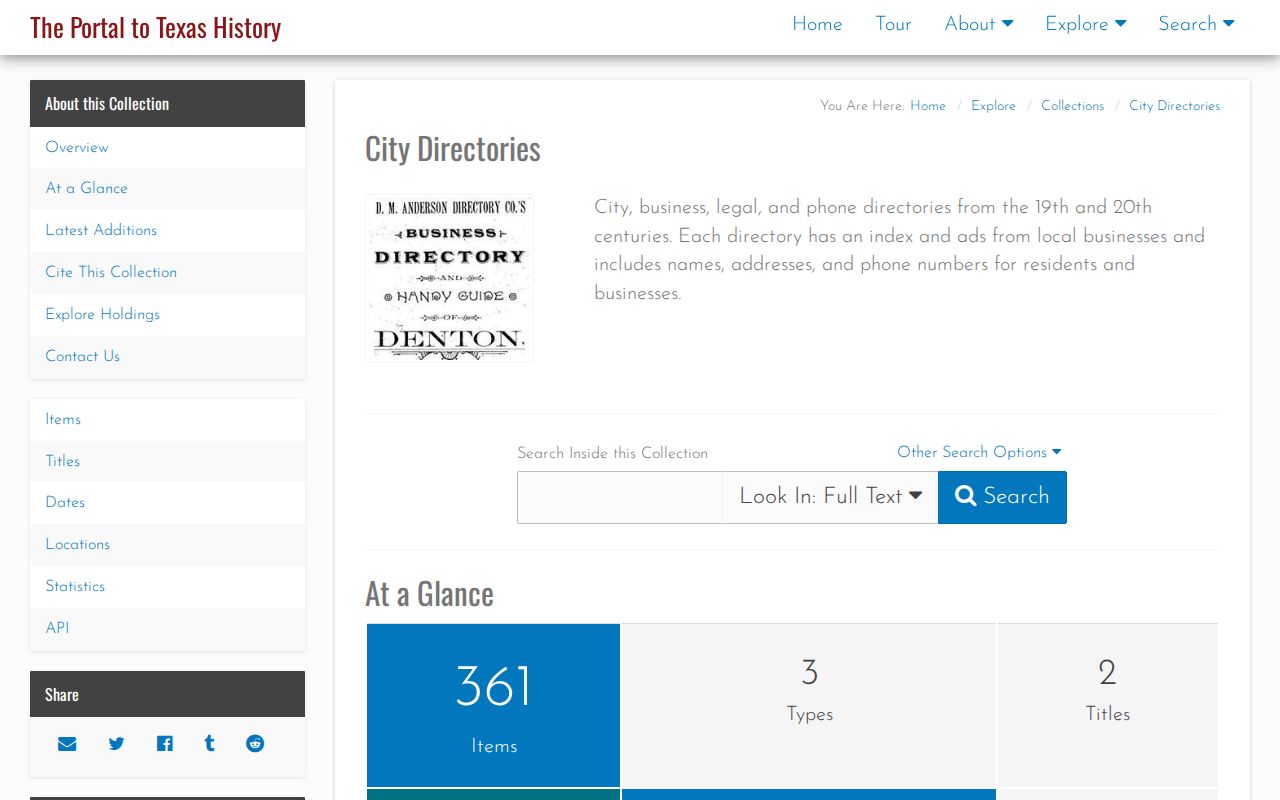Share collection on Twitter
Screen dimensions: 1280x800
click(116, 744)
